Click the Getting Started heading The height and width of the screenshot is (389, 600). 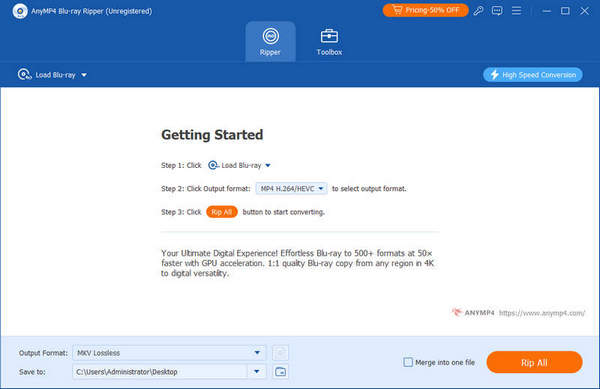point(212,135)
